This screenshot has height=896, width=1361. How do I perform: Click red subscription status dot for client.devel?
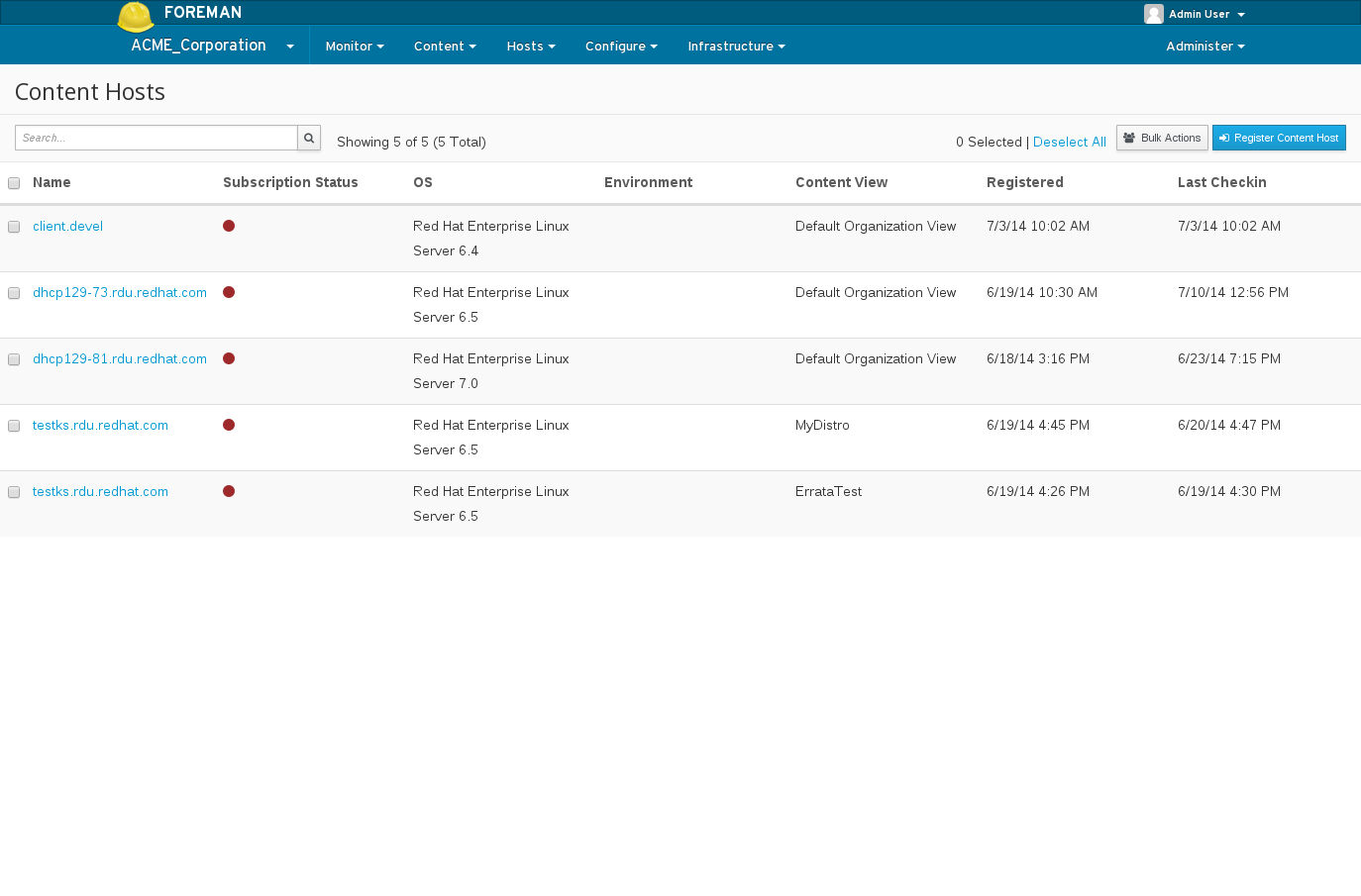[229, 226]
